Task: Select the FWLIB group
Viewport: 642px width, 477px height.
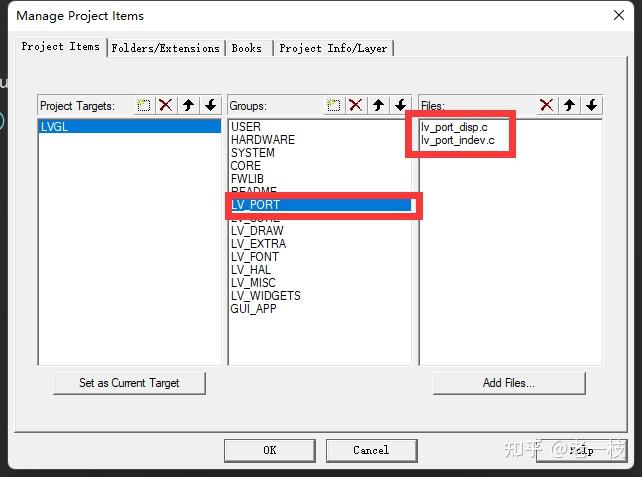Action: coord(320,179)
